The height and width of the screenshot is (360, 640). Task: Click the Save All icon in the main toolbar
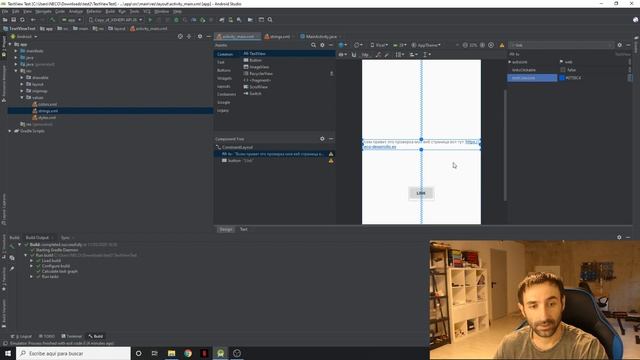pos(13,20)
